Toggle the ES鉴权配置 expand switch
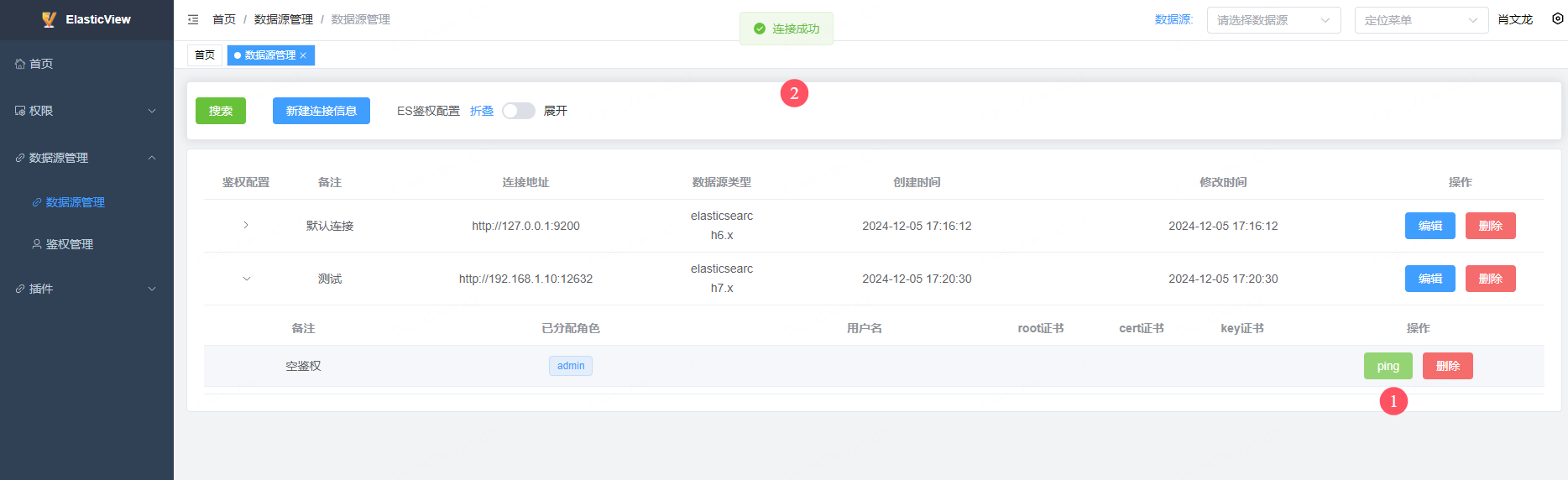1568x480 pixels. click(x=518, y=111)
